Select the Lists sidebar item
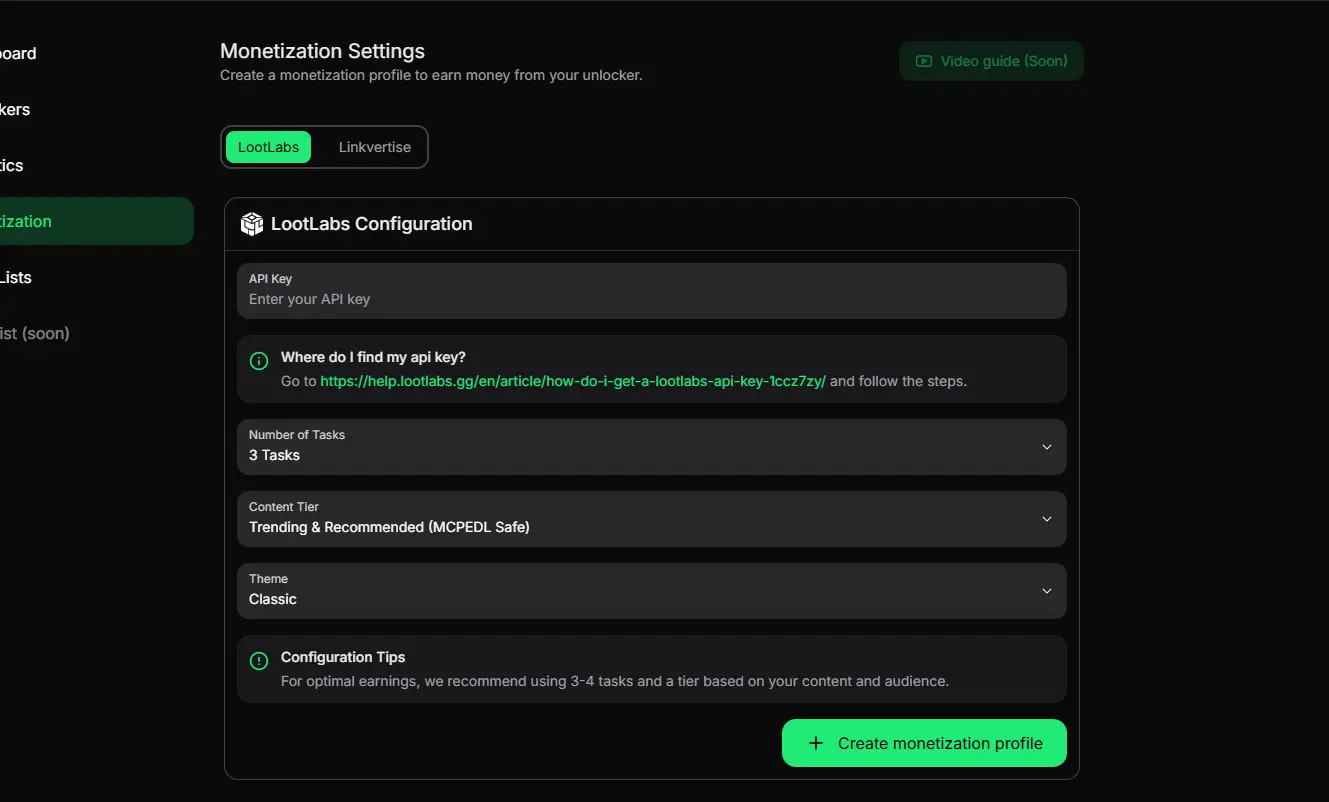Image resolution: width=1329 pixels, height=802 pixels. pos(16,277)
